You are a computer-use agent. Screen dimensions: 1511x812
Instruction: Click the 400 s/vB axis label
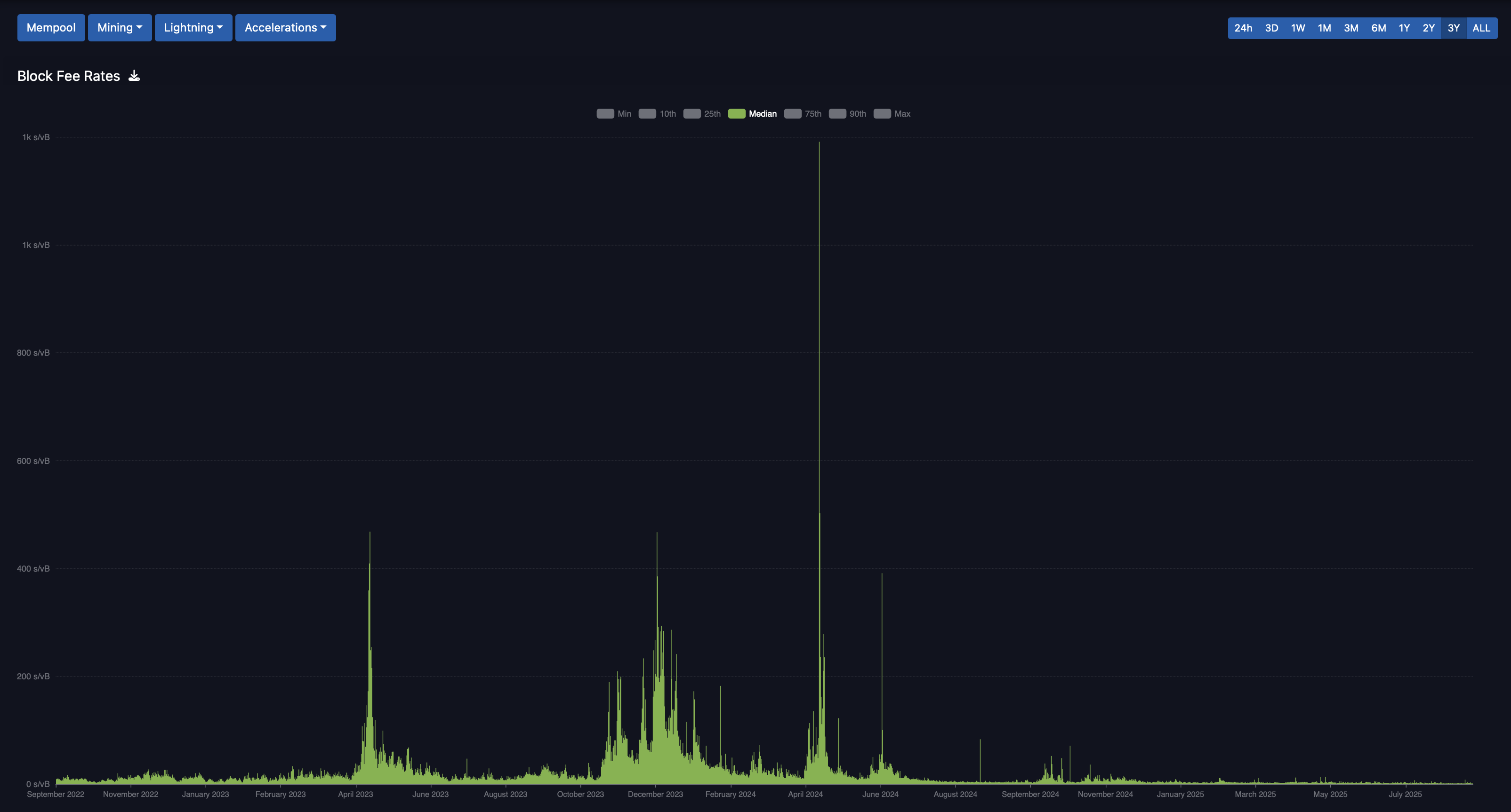tap(33, 569)
